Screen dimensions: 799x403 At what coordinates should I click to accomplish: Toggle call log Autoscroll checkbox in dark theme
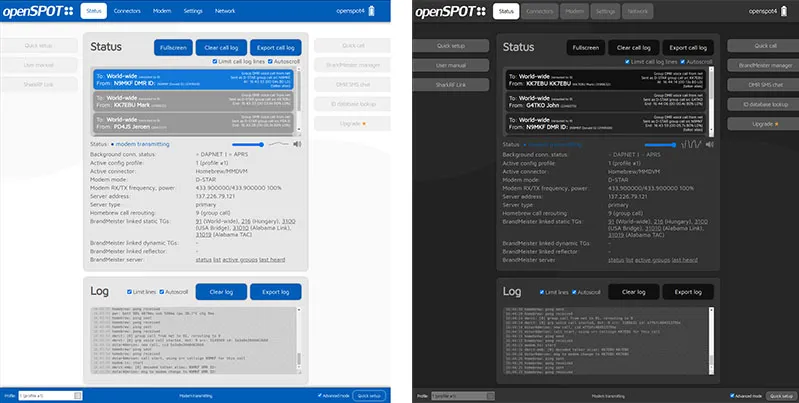pyautogui.click(x=682, y=62)
